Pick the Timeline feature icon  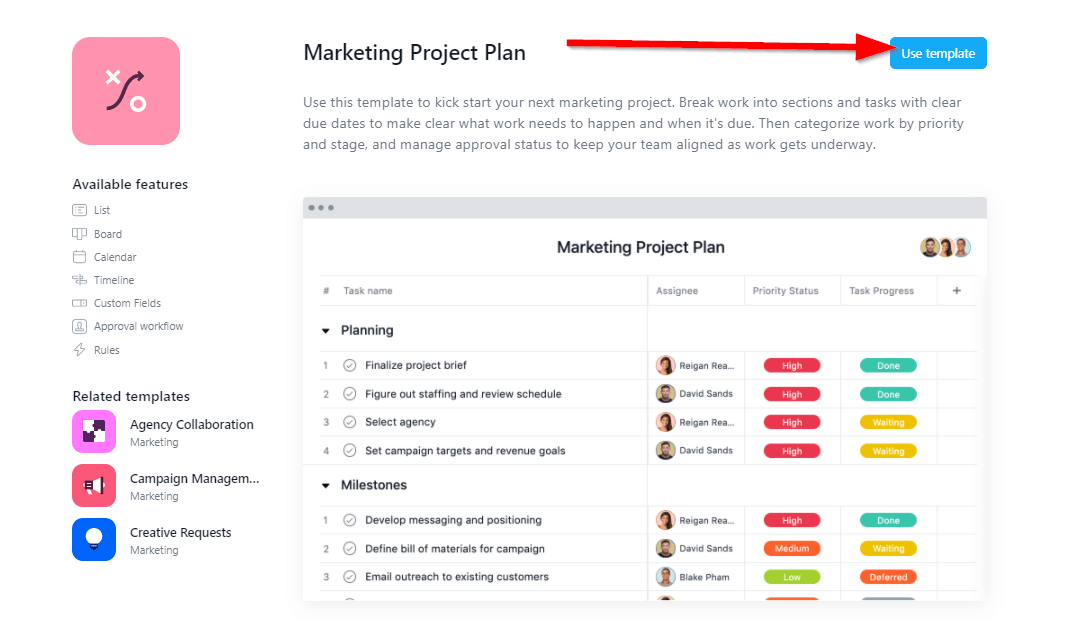pyautogui.click(x=80, y=280)
